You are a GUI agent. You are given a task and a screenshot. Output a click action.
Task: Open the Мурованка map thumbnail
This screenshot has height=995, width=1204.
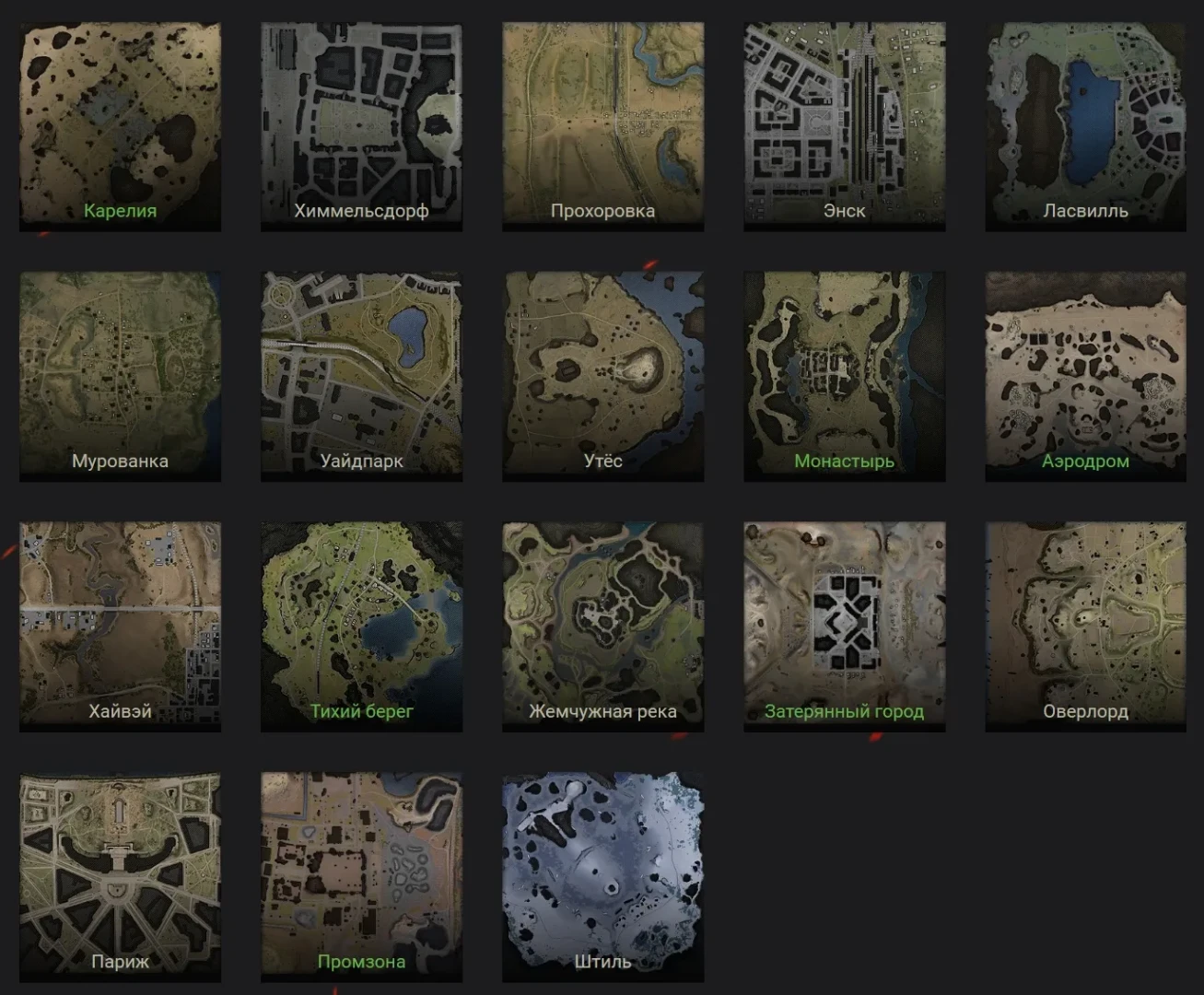pyautogui.click(x=120, y=376)
